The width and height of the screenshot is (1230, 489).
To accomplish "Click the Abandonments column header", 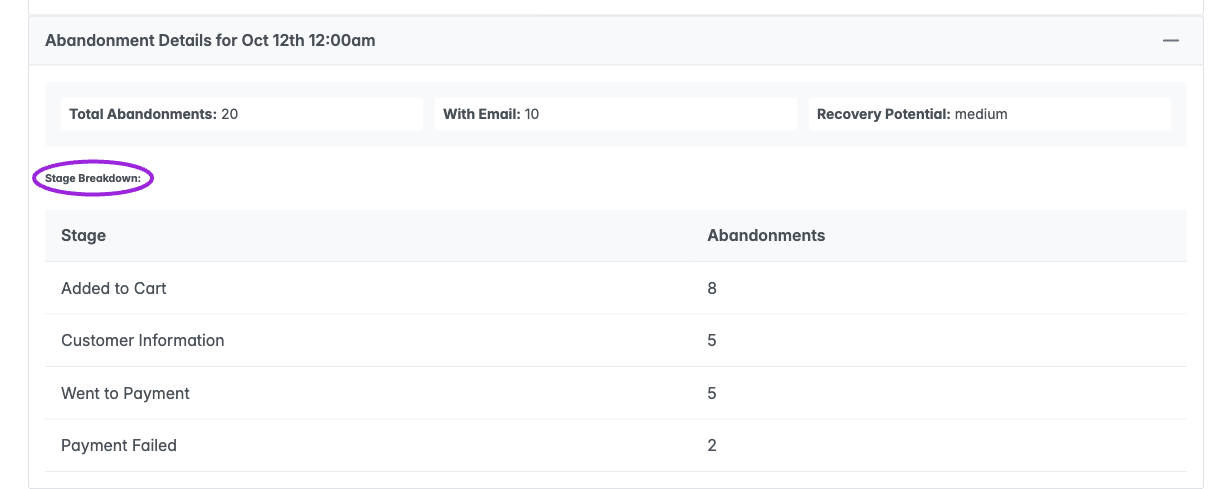I will pos(766,236).
